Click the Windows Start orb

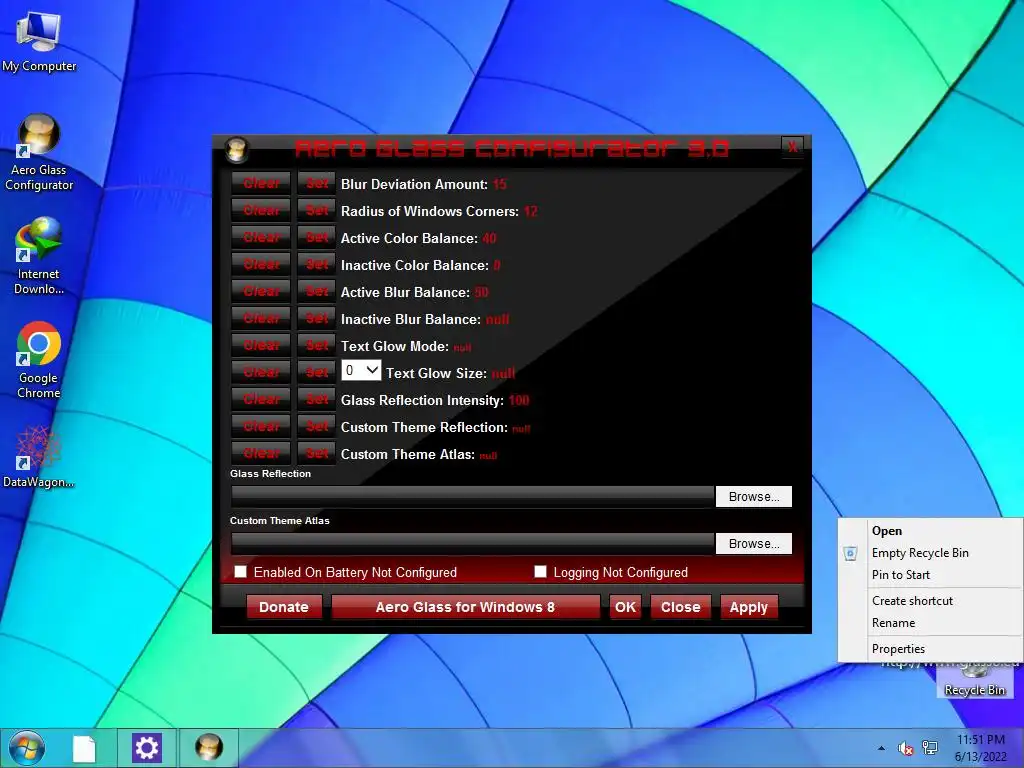pyautogui.click(x=27, y=748)
